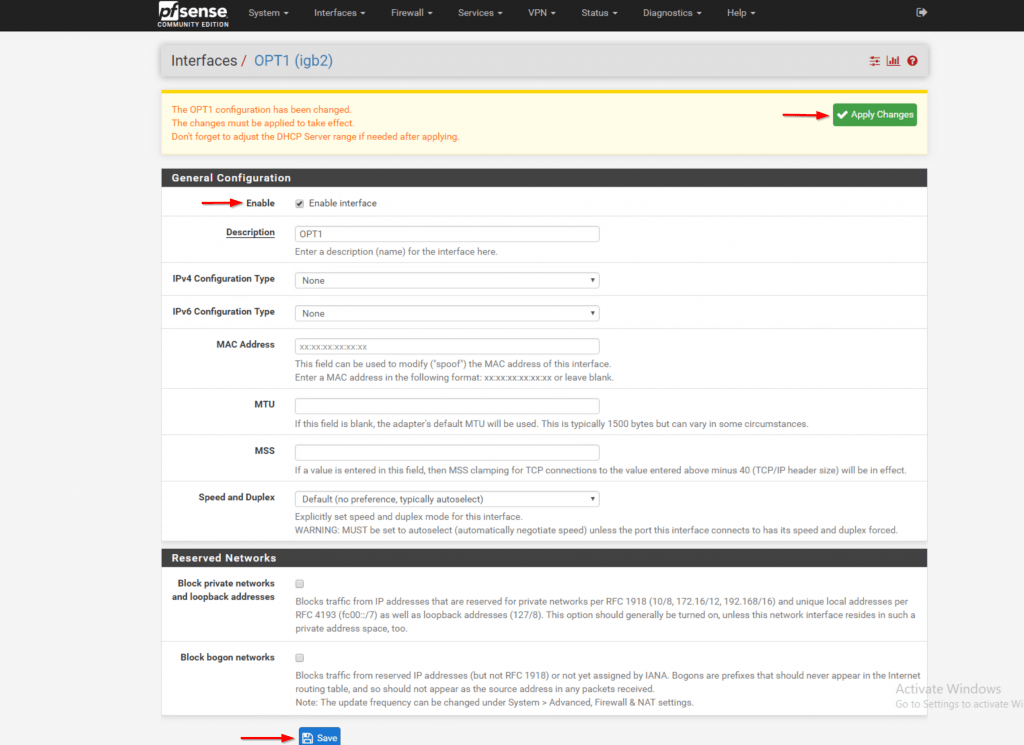This screenshot has height=745, width=1024.
Task: Click the red help question mark icon
Action: click(912, 61)
